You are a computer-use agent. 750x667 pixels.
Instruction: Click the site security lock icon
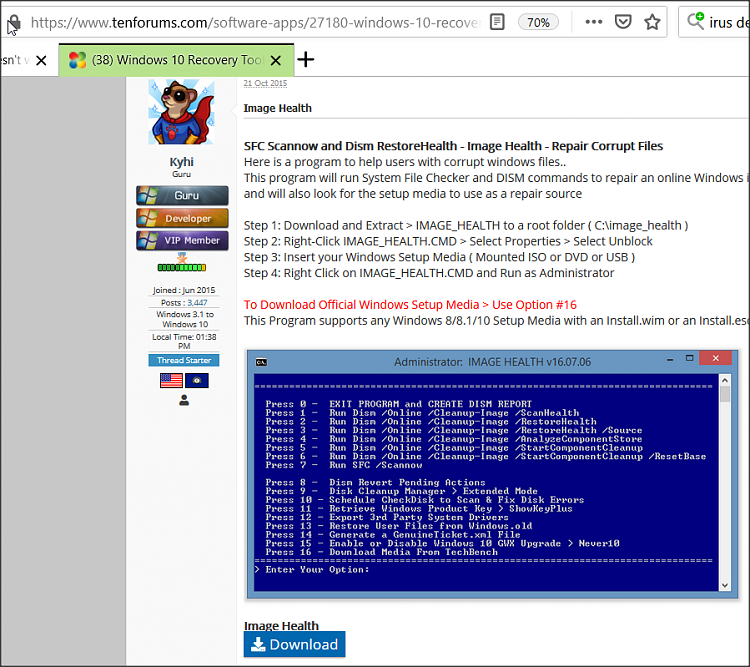(14, 22)
